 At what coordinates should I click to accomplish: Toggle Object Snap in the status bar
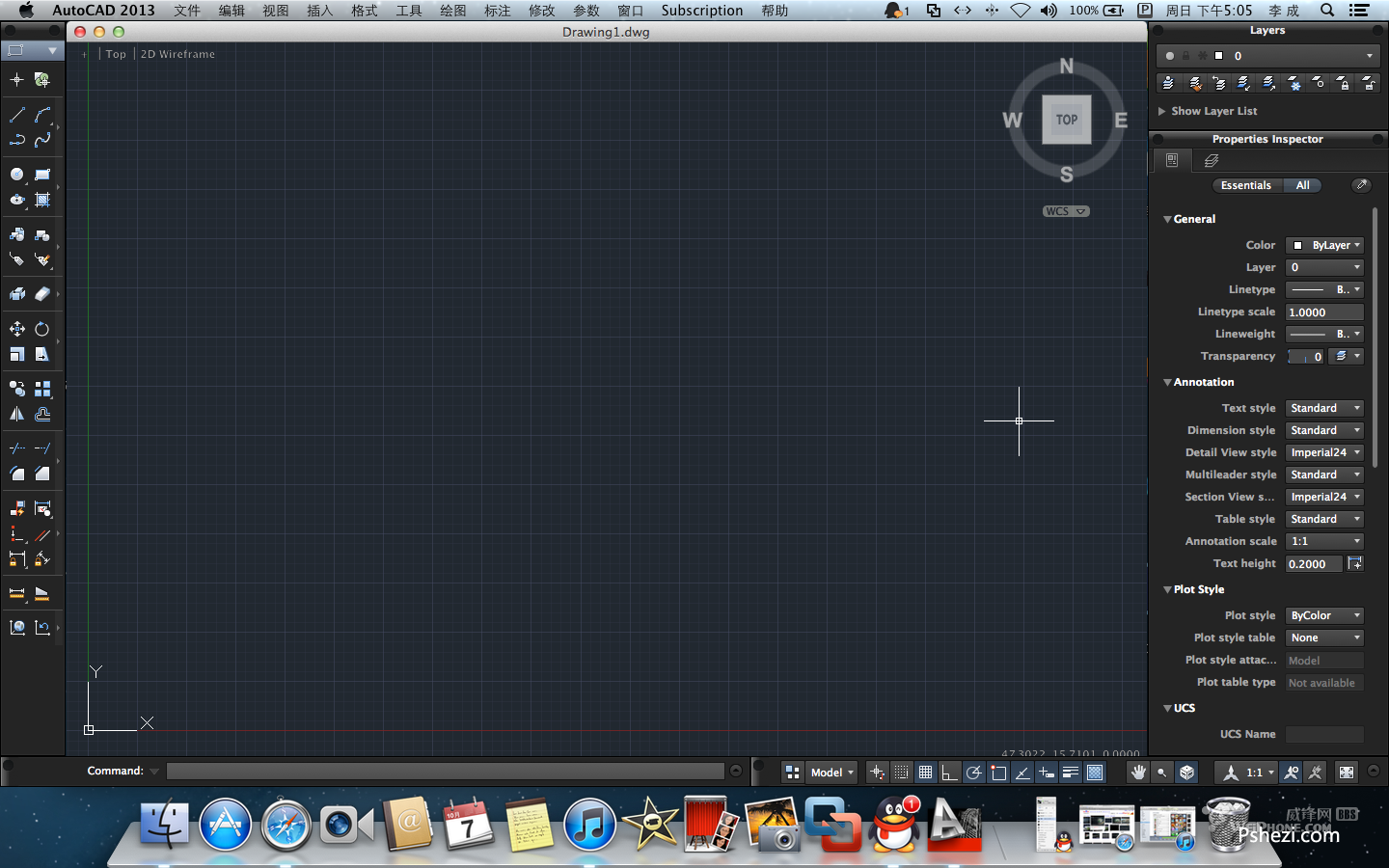tap(998, 772)
